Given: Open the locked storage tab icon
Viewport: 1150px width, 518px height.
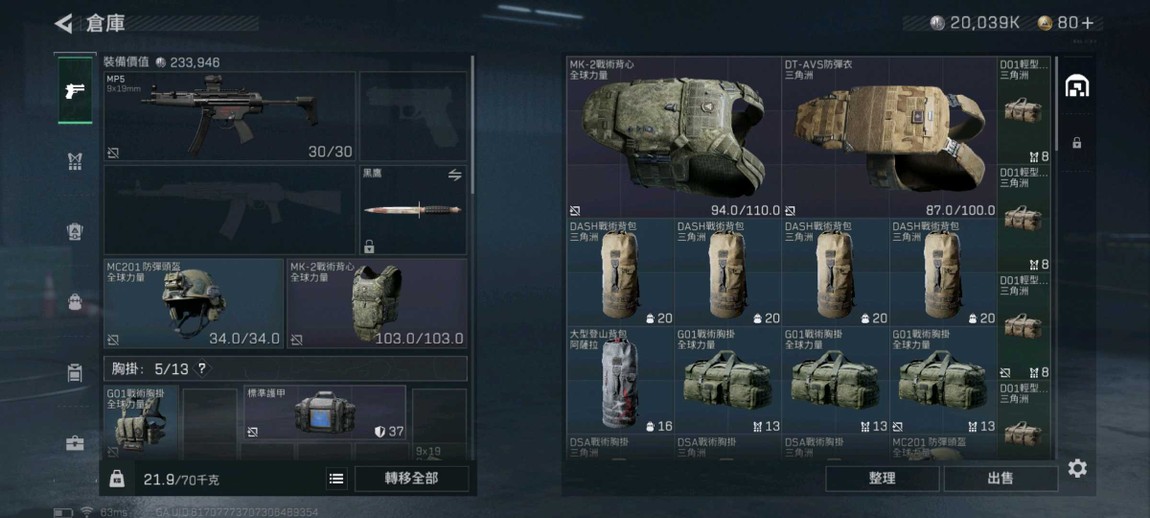Looking at the screenshot, I should click(x=1076, y=143).
